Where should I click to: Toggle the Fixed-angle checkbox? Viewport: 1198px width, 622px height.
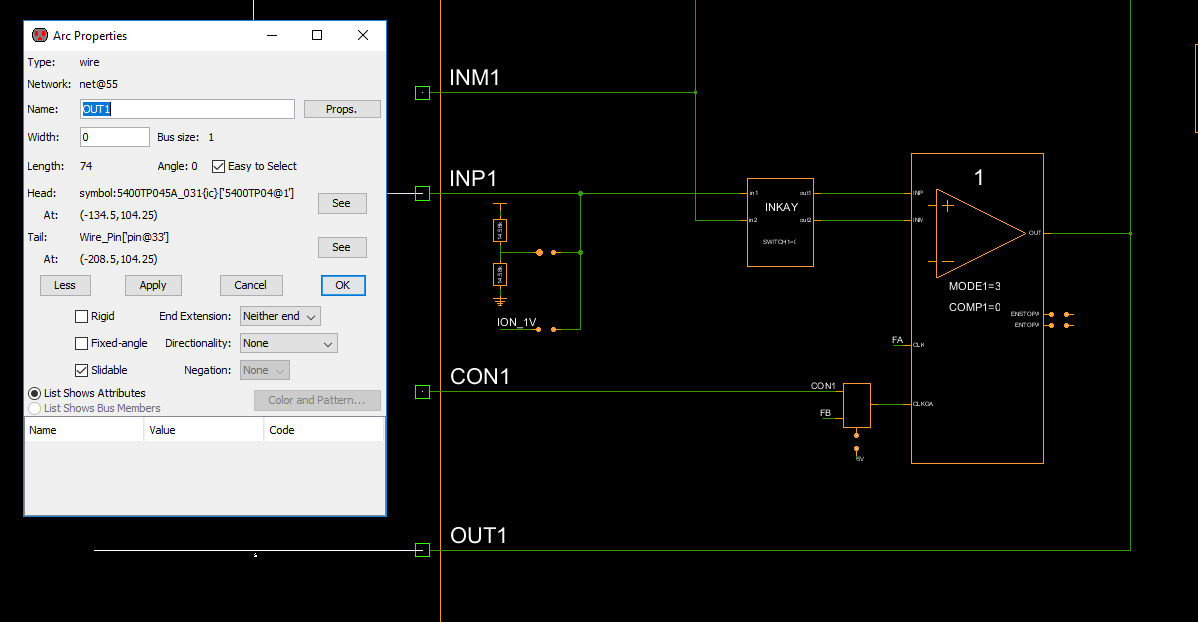tap(82, 343)
